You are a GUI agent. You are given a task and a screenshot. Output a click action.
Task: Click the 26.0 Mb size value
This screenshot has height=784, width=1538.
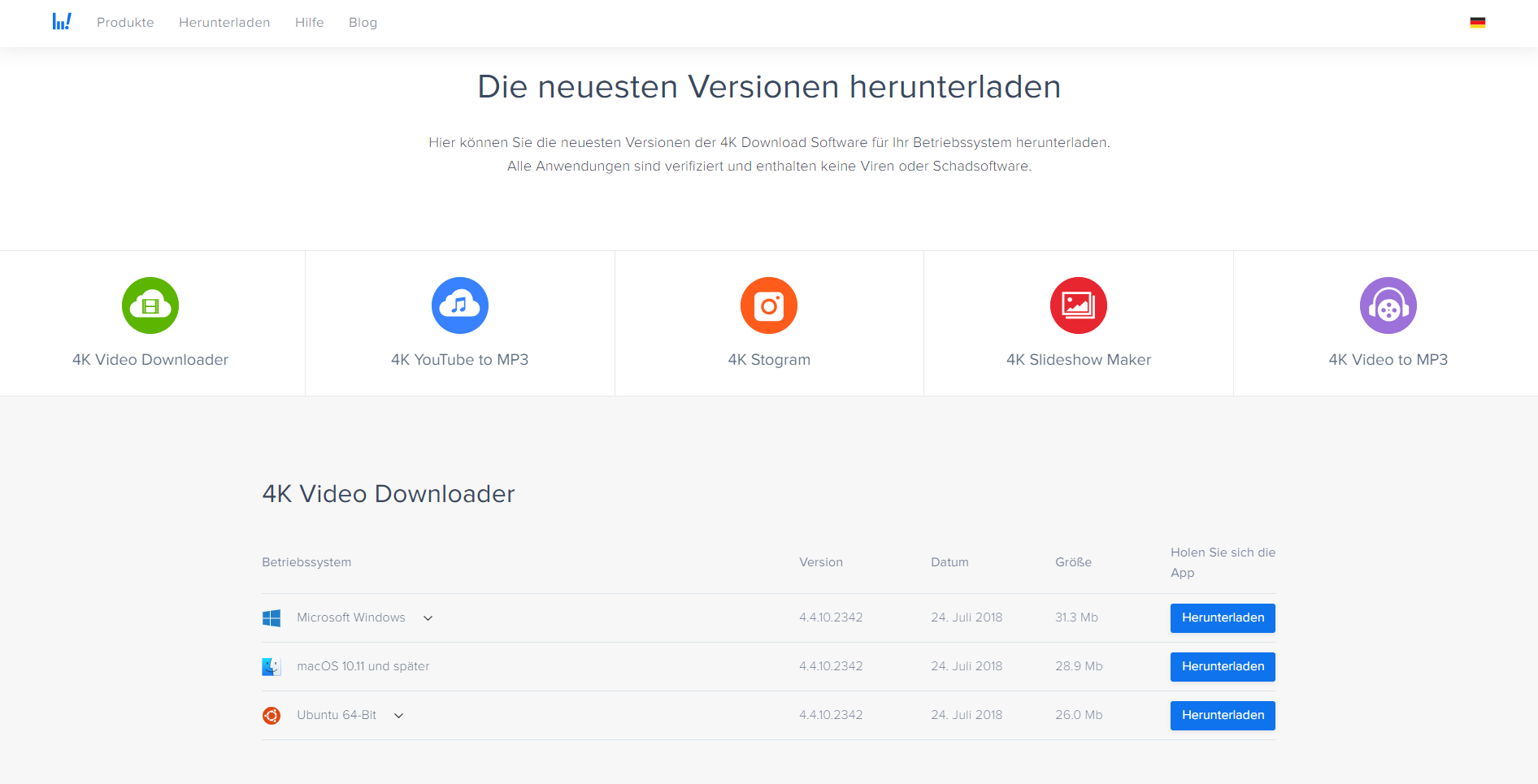click(1079, 715)
